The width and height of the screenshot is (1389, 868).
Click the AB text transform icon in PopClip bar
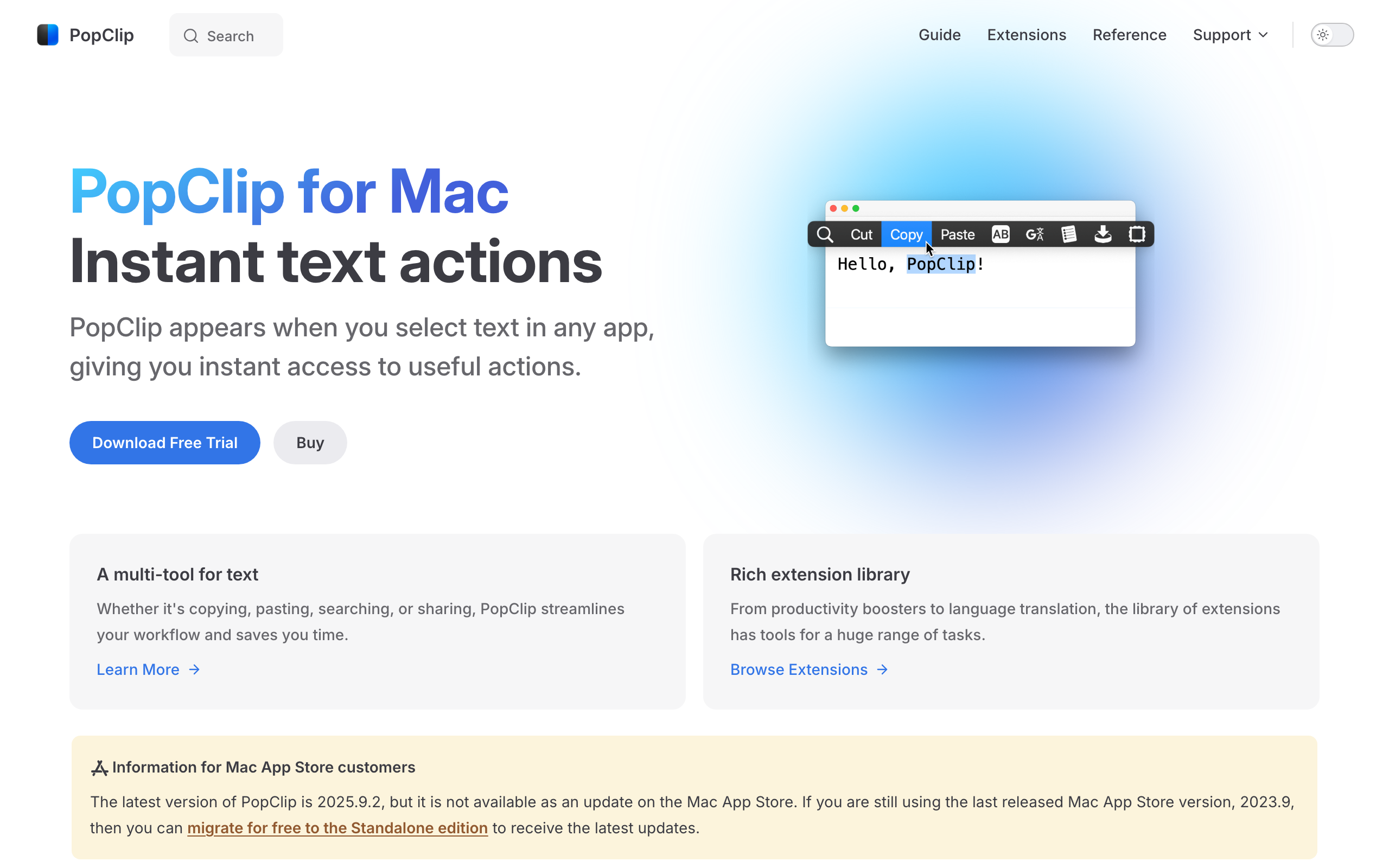click(x=1000, y=234)
